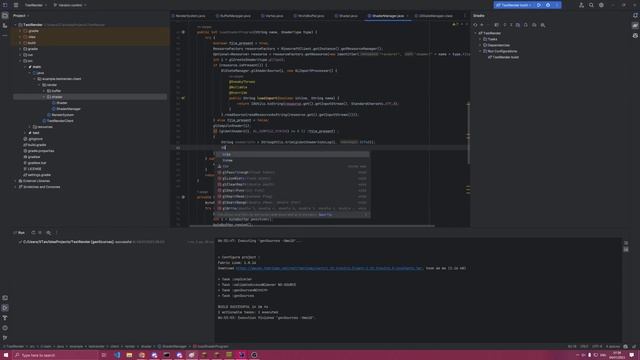Expand External Libraries node
Screen dimensions: 640x360
[x=16, y=181]
